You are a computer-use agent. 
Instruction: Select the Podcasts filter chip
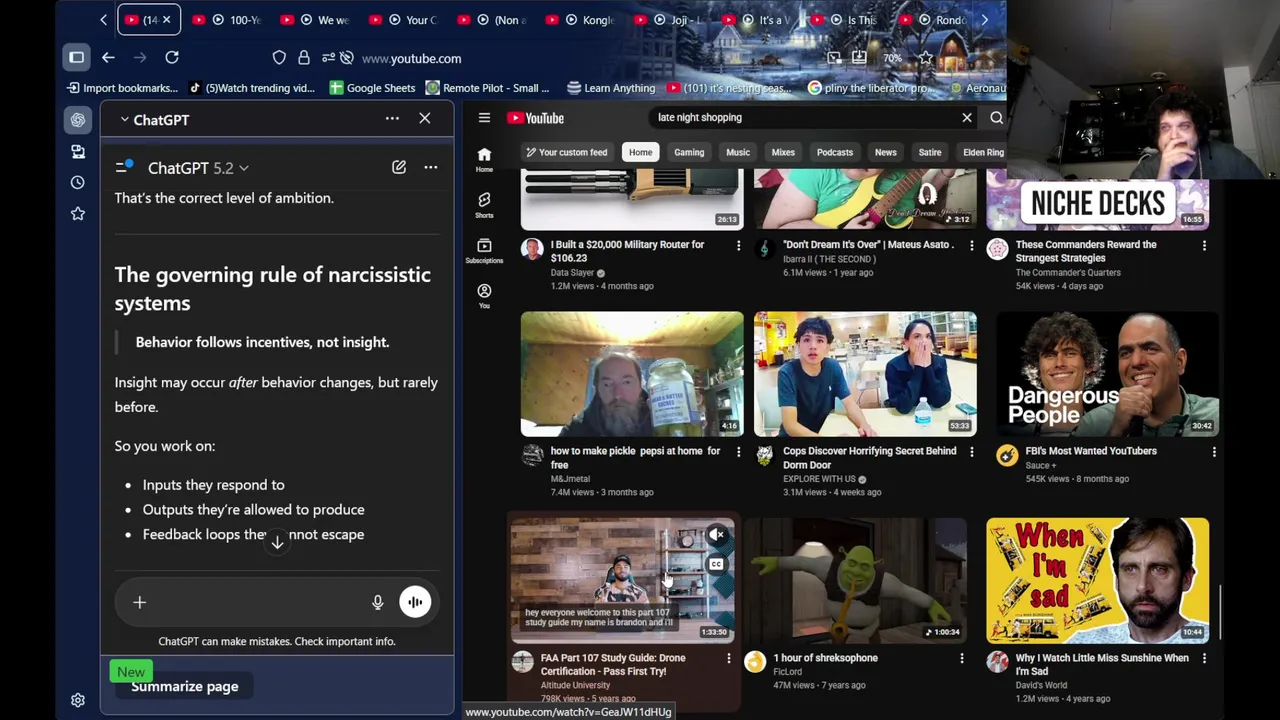coord(834,152)
